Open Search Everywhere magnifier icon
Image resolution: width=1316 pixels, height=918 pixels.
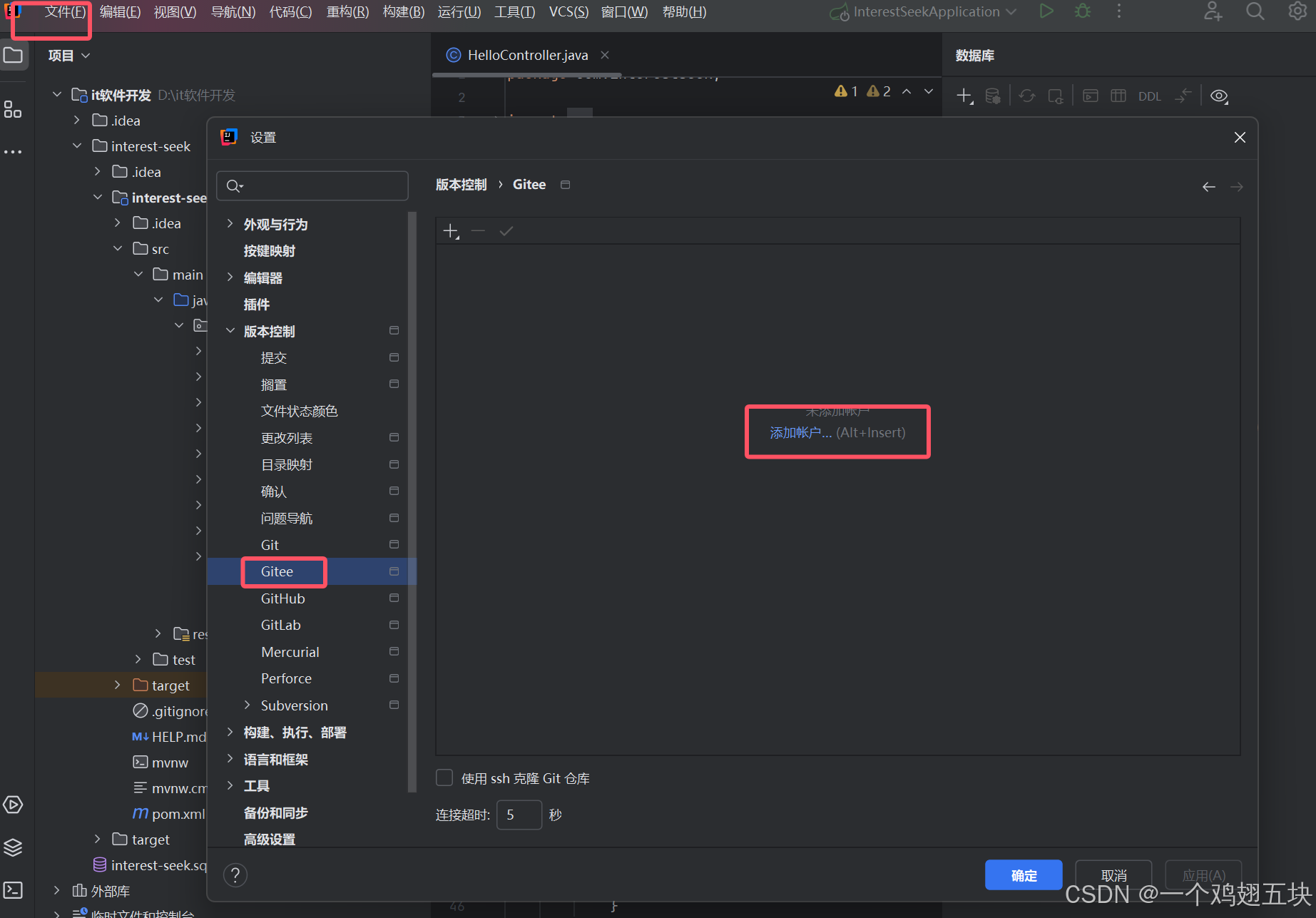click(x=1255, y=11)
